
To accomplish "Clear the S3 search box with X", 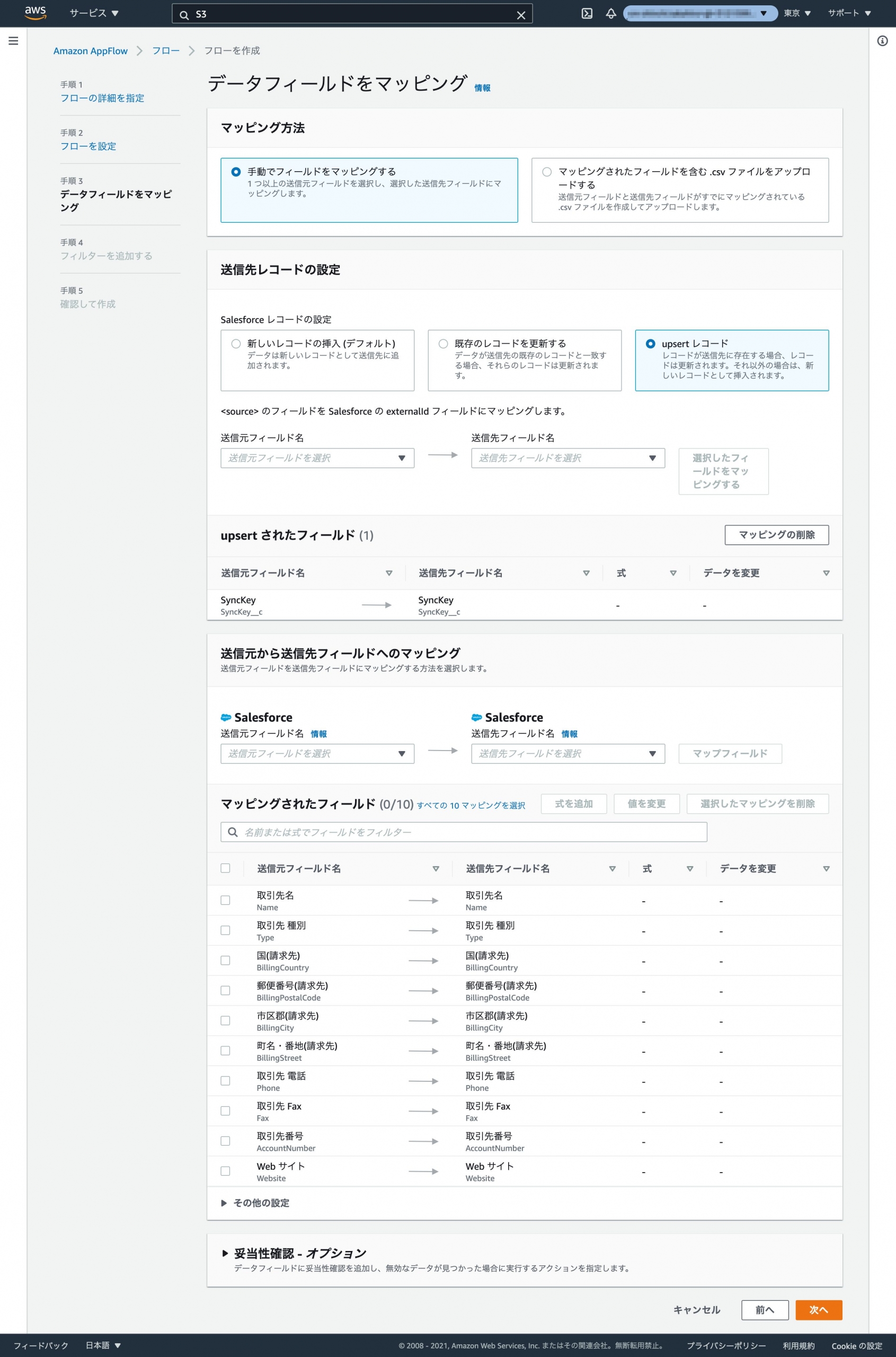I will point(520,15).
